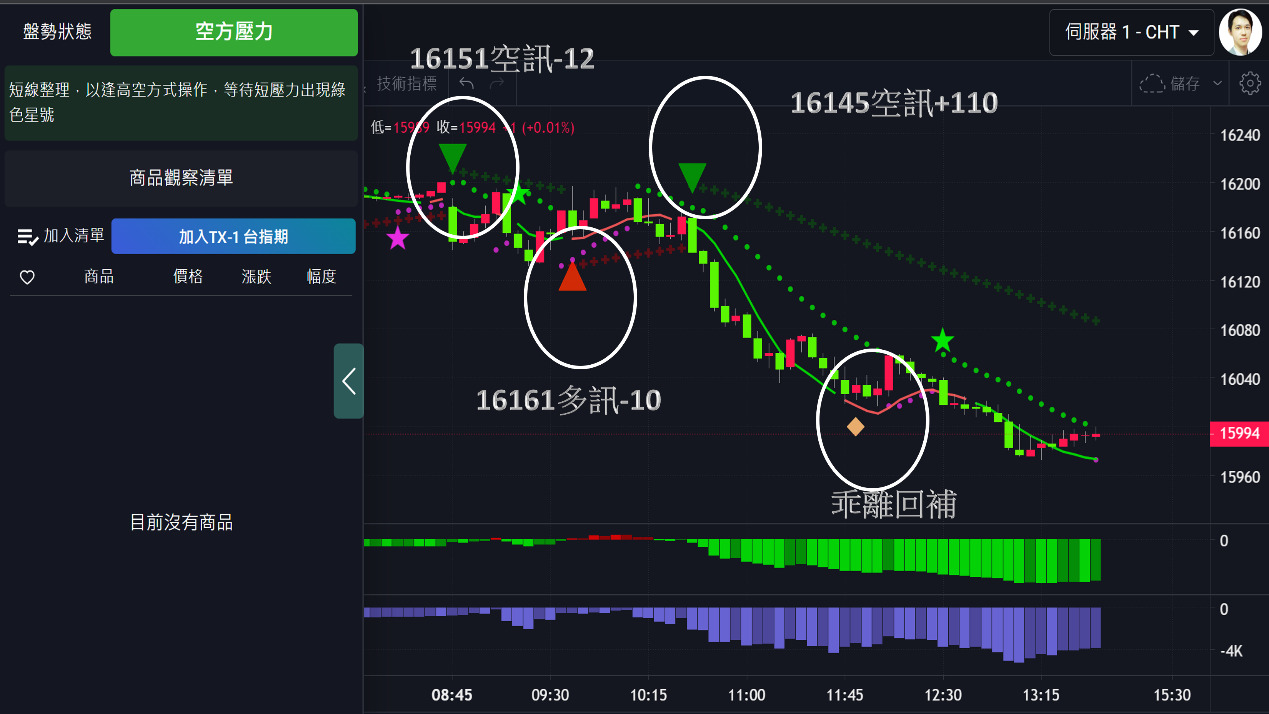Click the redo arrow in chart toolbar
This screenshot has width=1269, height=714.
(x=497, y=84)
